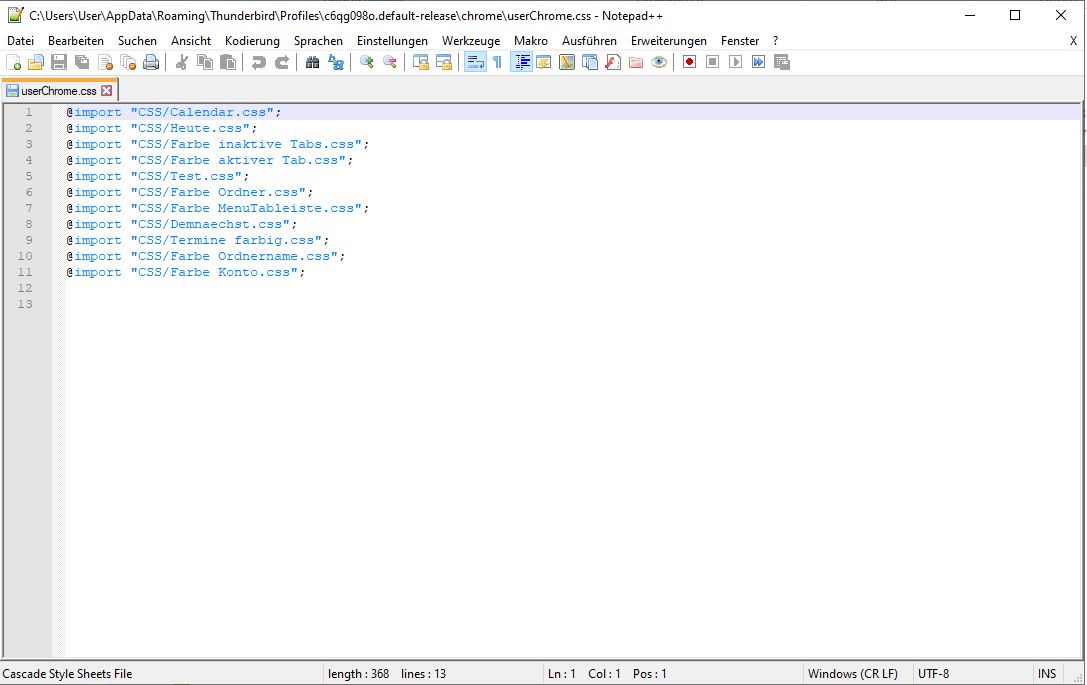Toggle monitoring with the eye icon

tap(658, 62)
